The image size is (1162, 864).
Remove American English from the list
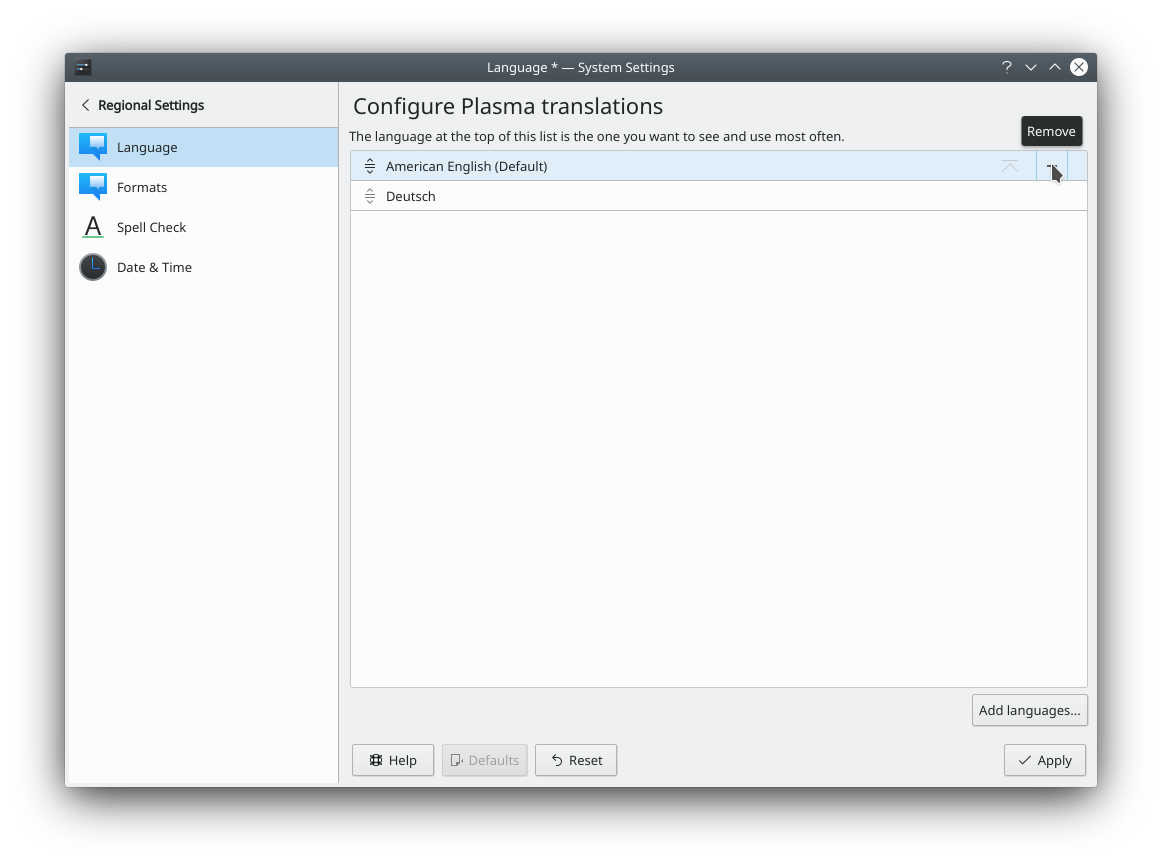click(1052, 166)
